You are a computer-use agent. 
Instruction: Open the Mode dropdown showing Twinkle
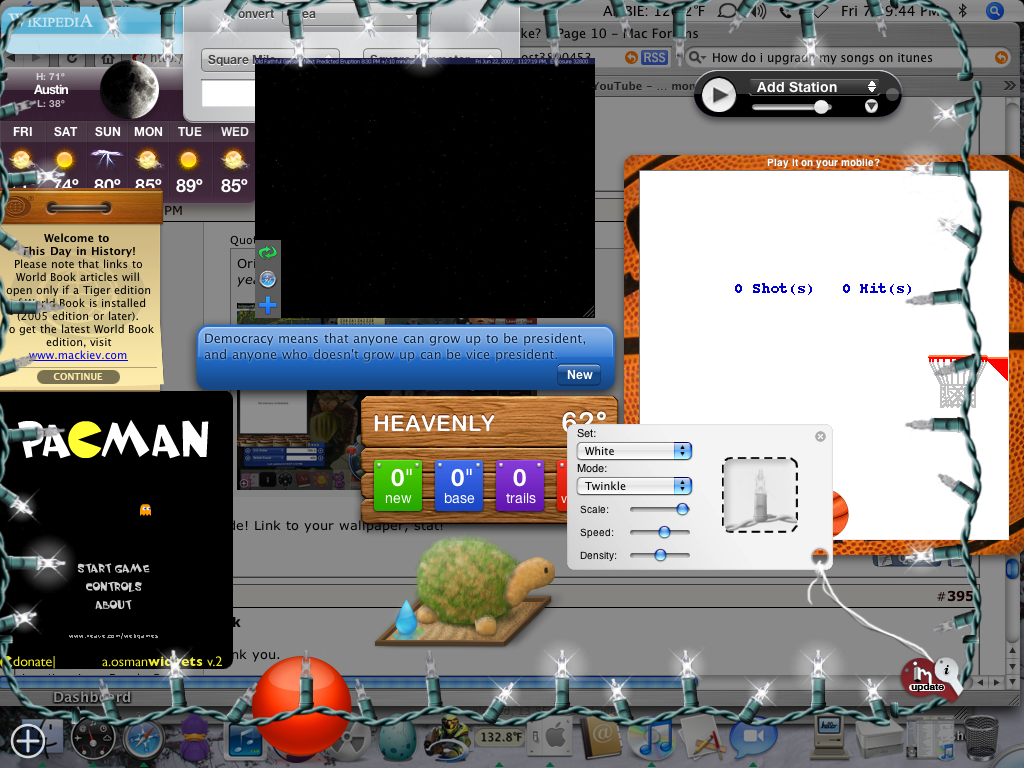pyautogui.click(x=634, y=486)
